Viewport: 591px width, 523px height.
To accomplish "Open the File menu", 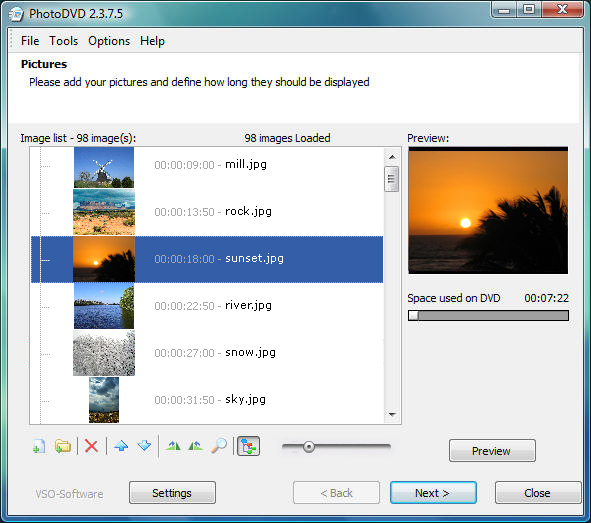I will (30, 41).
